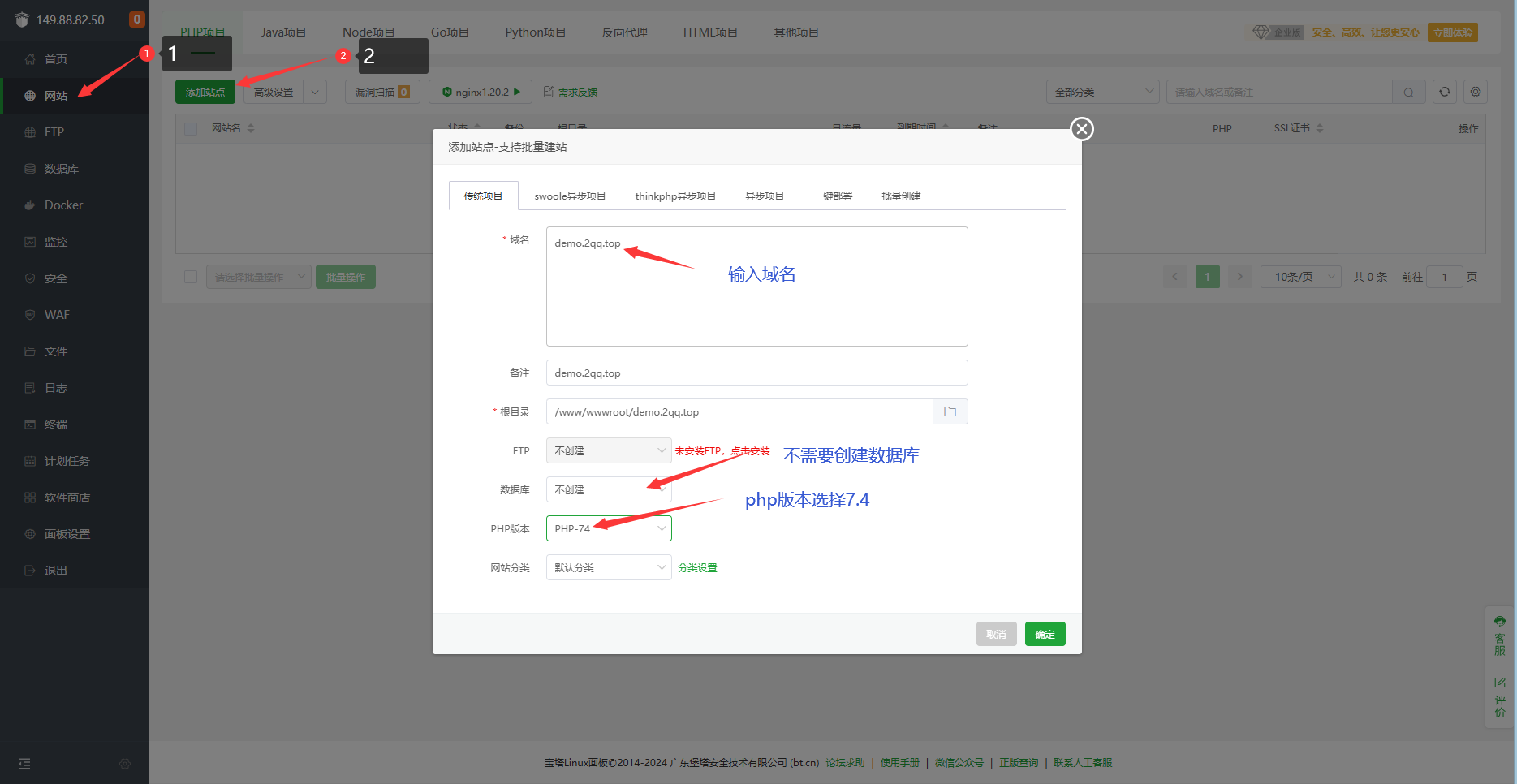1517x784 pixels.
Task: Open 客服 customer service widget
Action: 1500,636
